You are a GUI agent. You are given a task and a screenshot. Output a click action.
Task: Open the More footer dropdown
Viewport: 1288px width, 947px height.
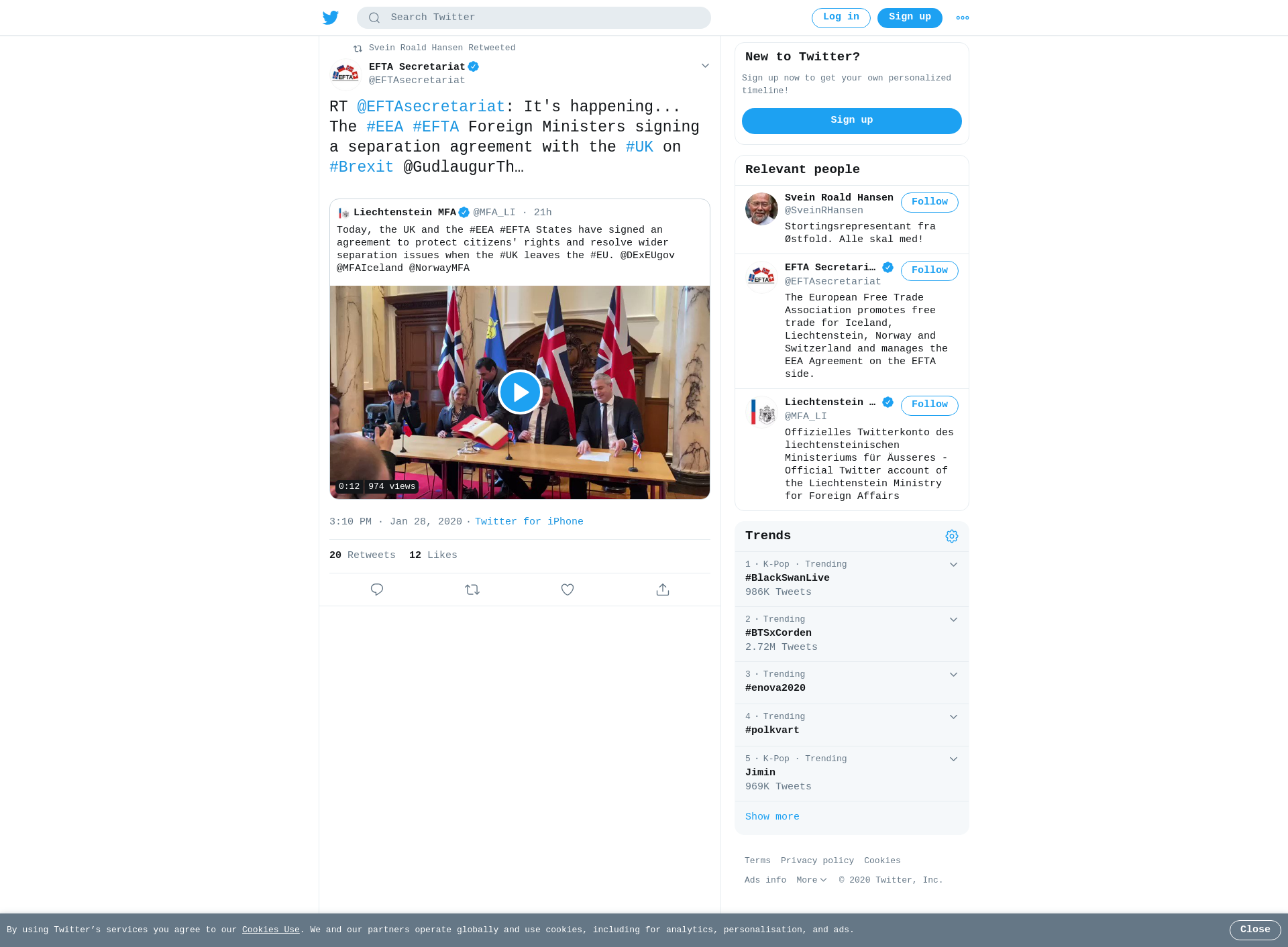click(x=812, y=880)
